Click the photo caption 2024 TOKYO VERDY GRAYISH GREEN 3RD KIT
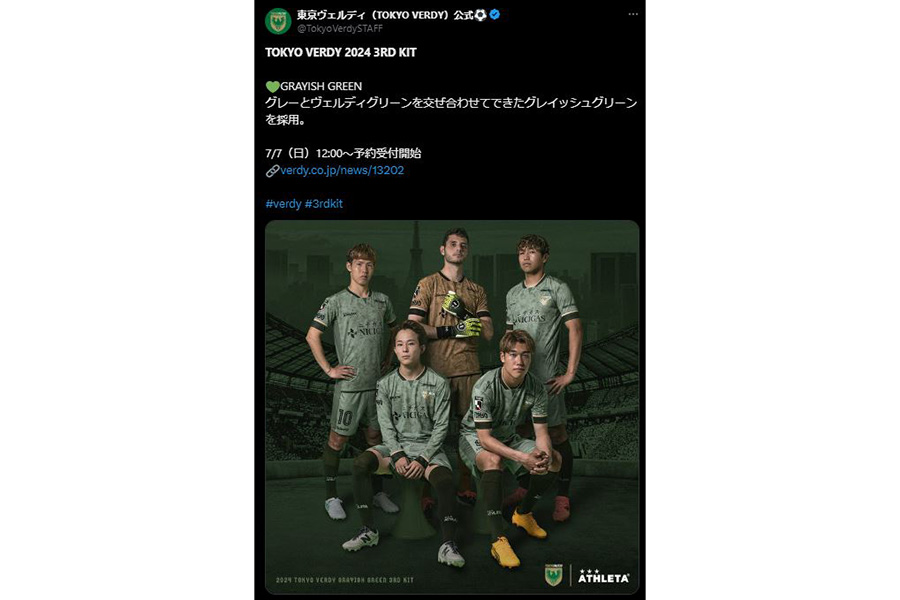This screenshot has width=900, height=600. [x=344, y=580]
